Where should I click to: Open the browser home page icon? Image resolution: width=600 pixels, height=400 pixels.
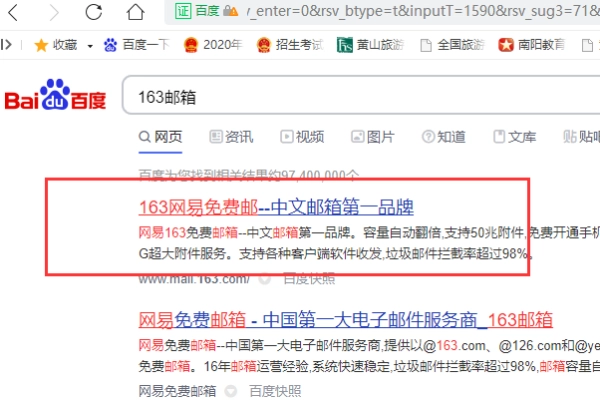pos(135,12)
